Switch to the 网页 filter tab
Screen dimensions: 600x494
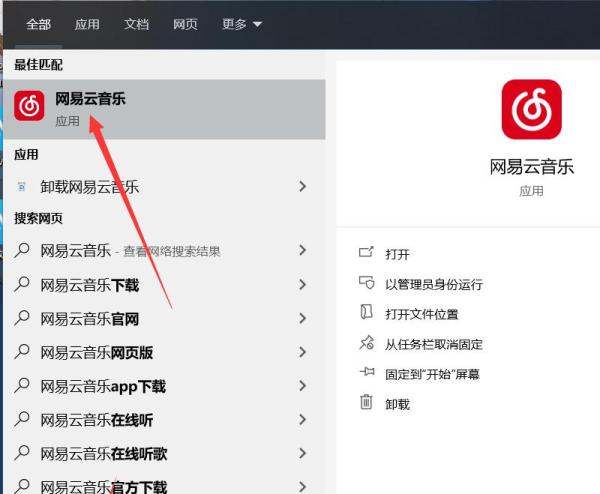coord(185,24)
